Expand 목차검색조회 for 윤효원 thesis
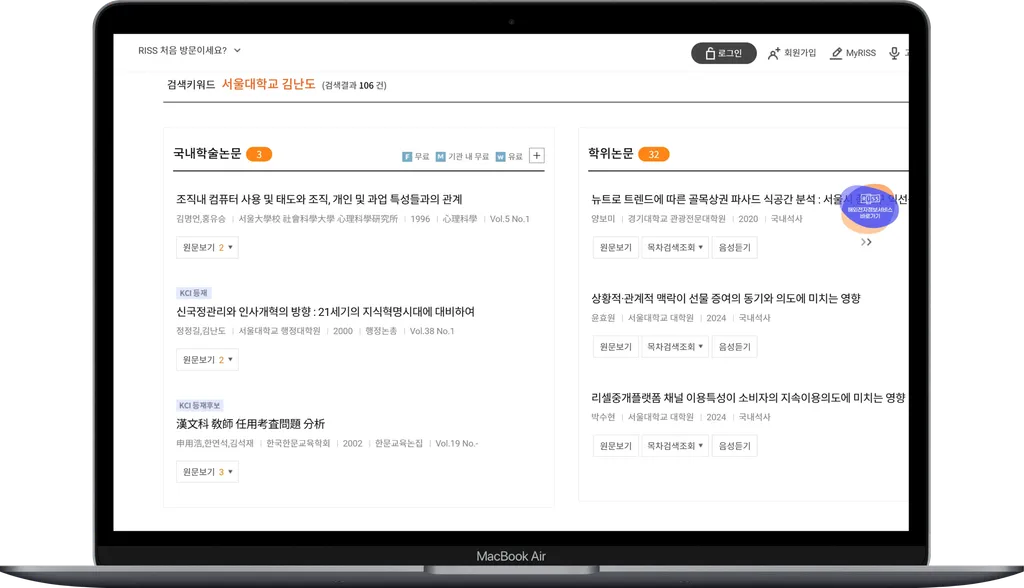Viewport: 1024px width, 588px height. coord(675,347)
